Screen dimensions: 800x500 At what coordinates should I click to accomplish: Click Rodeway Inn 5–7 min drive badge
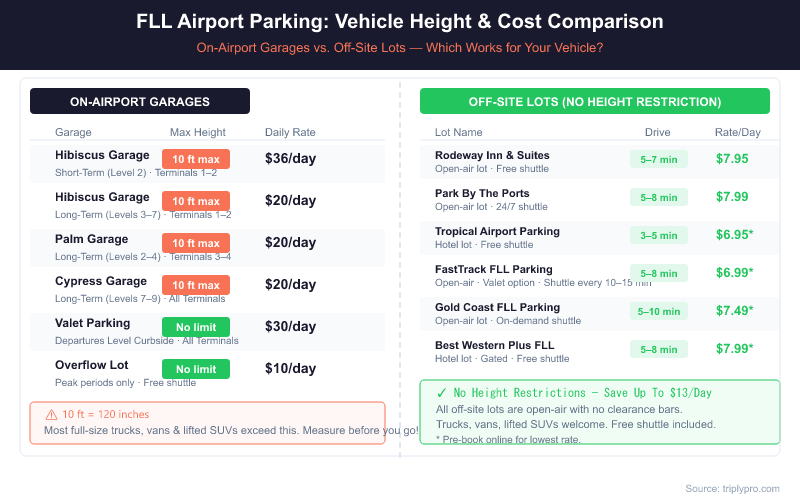[658, 159]
